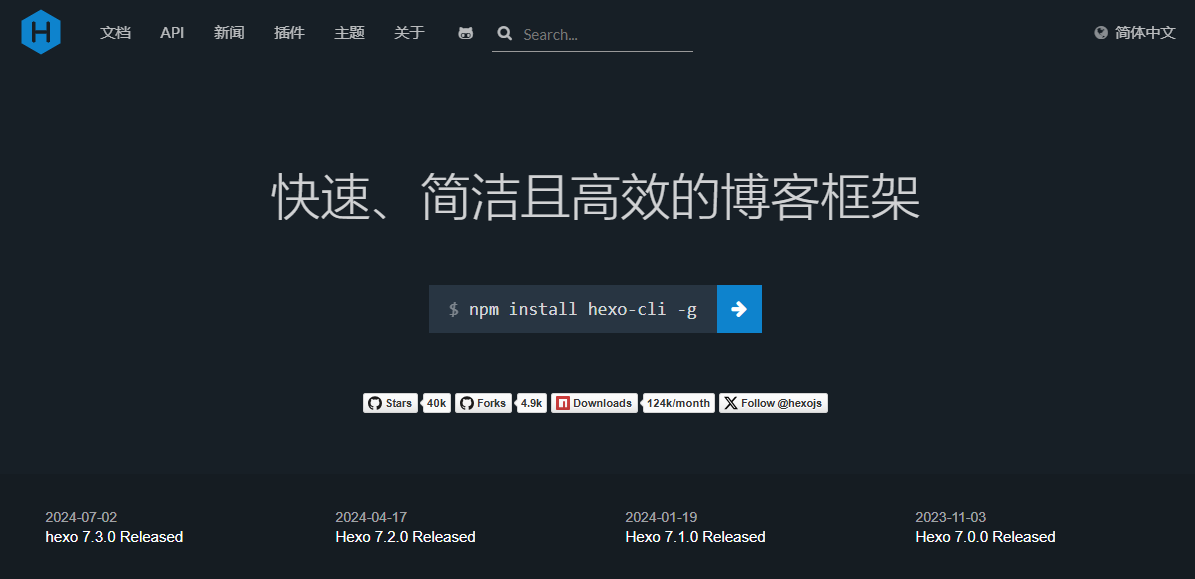This screenshot has width=1195, height=579.
Task: Click the Follow @hexojs badge
Action: 773,403
